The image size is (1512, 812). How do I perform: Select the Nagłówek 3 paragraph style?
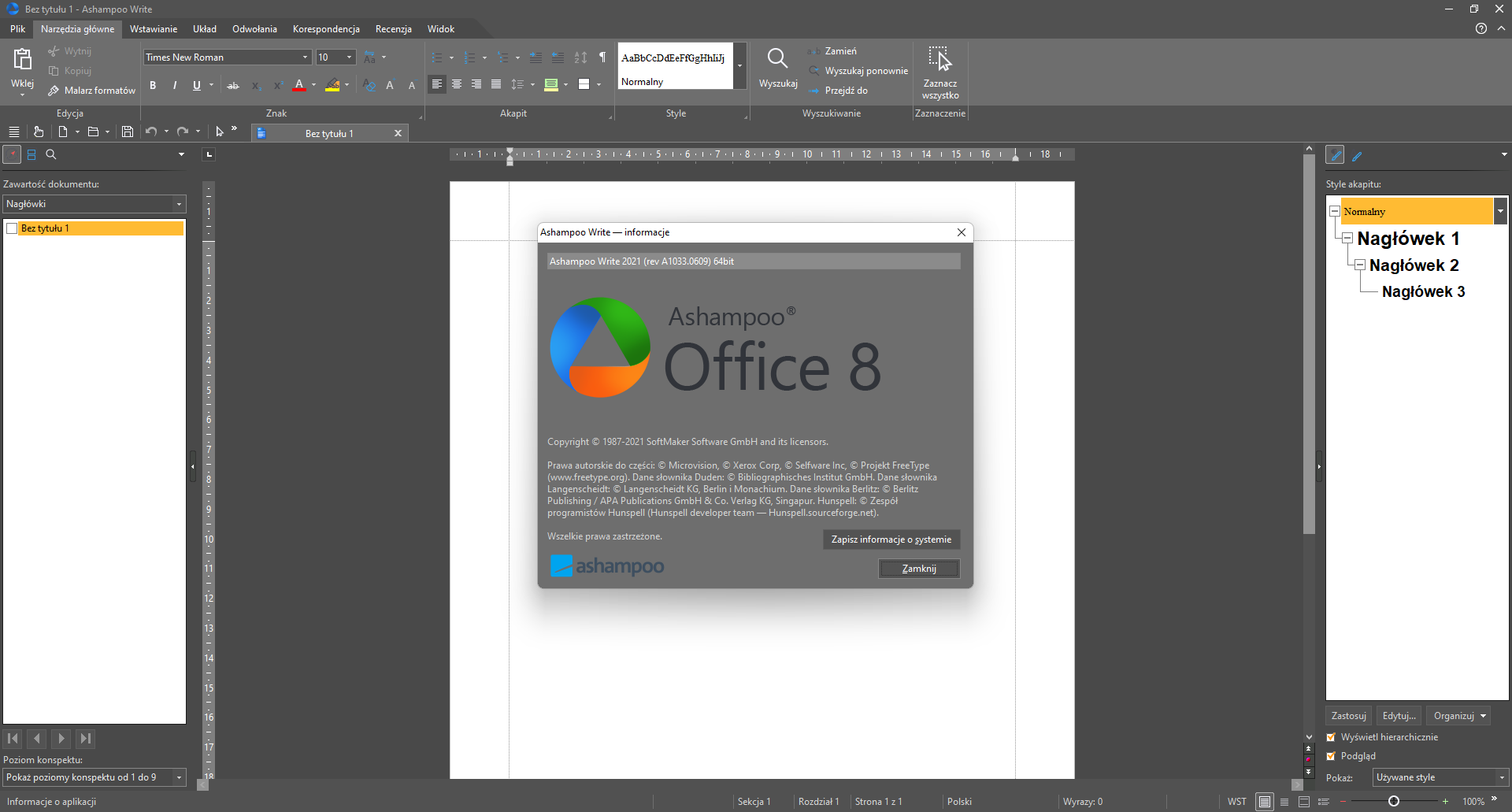[1424, 291]
